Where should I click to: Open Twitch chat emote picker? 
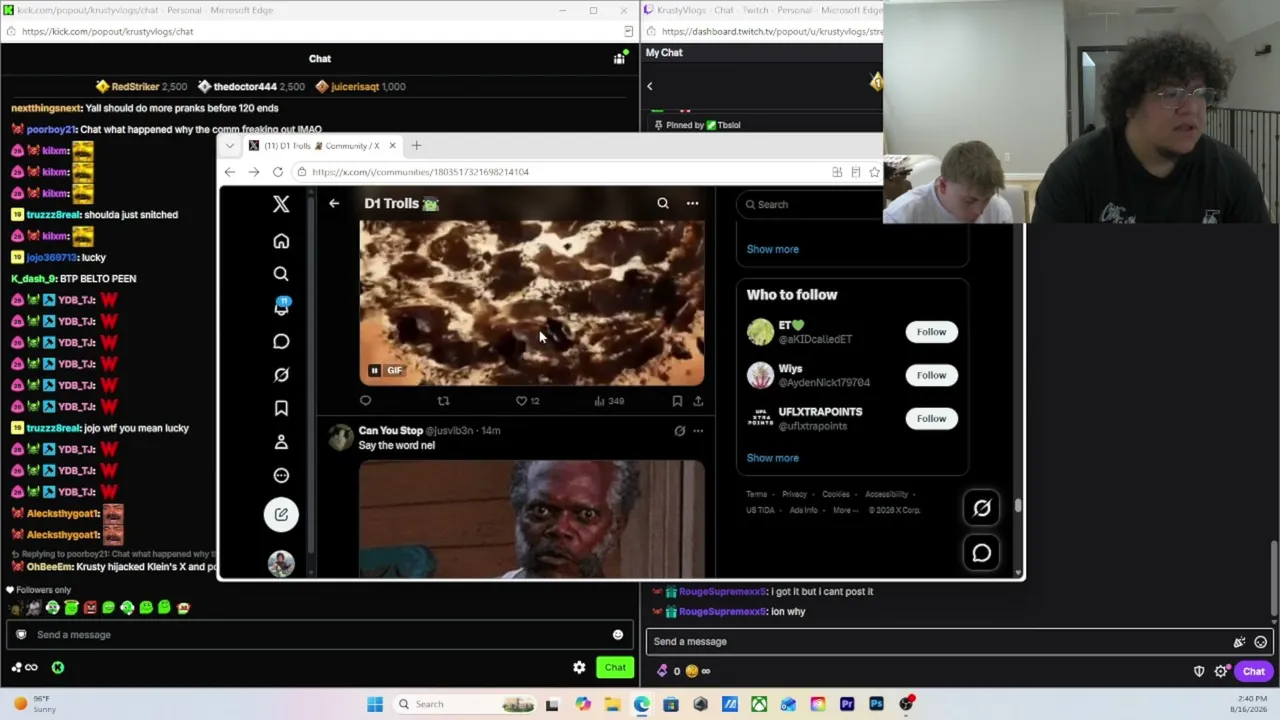tap(1261, 642)
